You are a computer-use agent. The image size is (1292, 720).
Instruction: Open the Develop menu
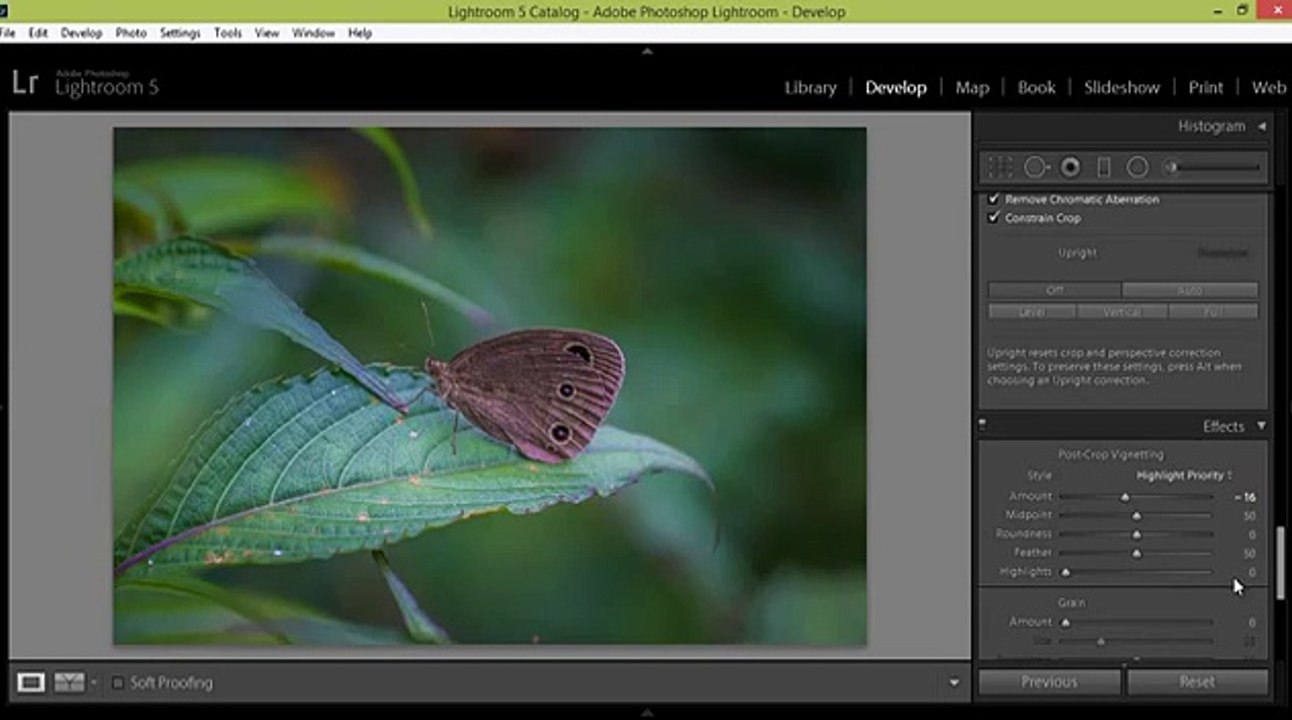[81, 33]
